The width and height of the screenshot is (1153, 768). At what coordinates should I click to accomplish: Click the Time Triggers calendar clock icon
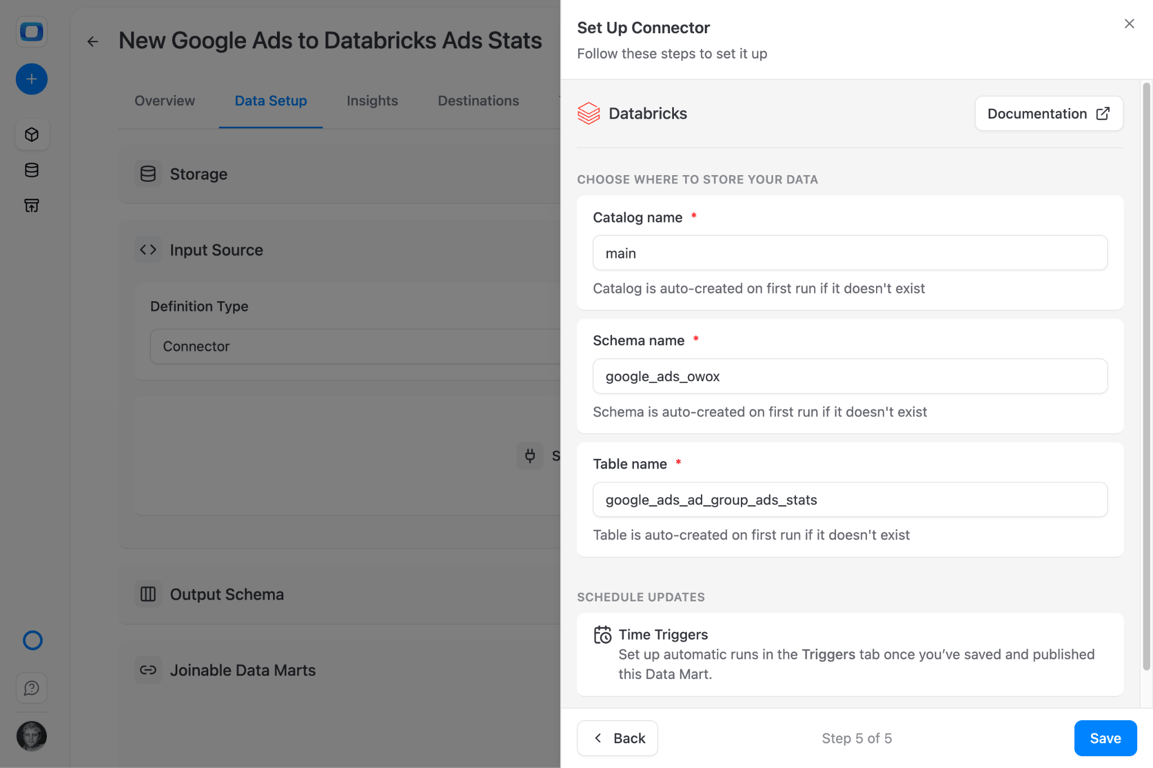pos(602,635)
